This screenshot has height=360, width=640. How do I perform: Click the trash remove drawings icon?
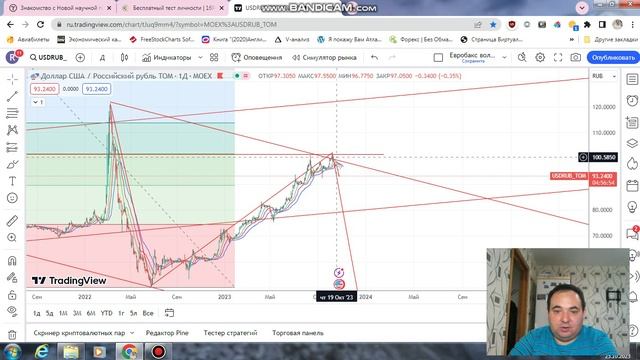[x=12, y=335]
